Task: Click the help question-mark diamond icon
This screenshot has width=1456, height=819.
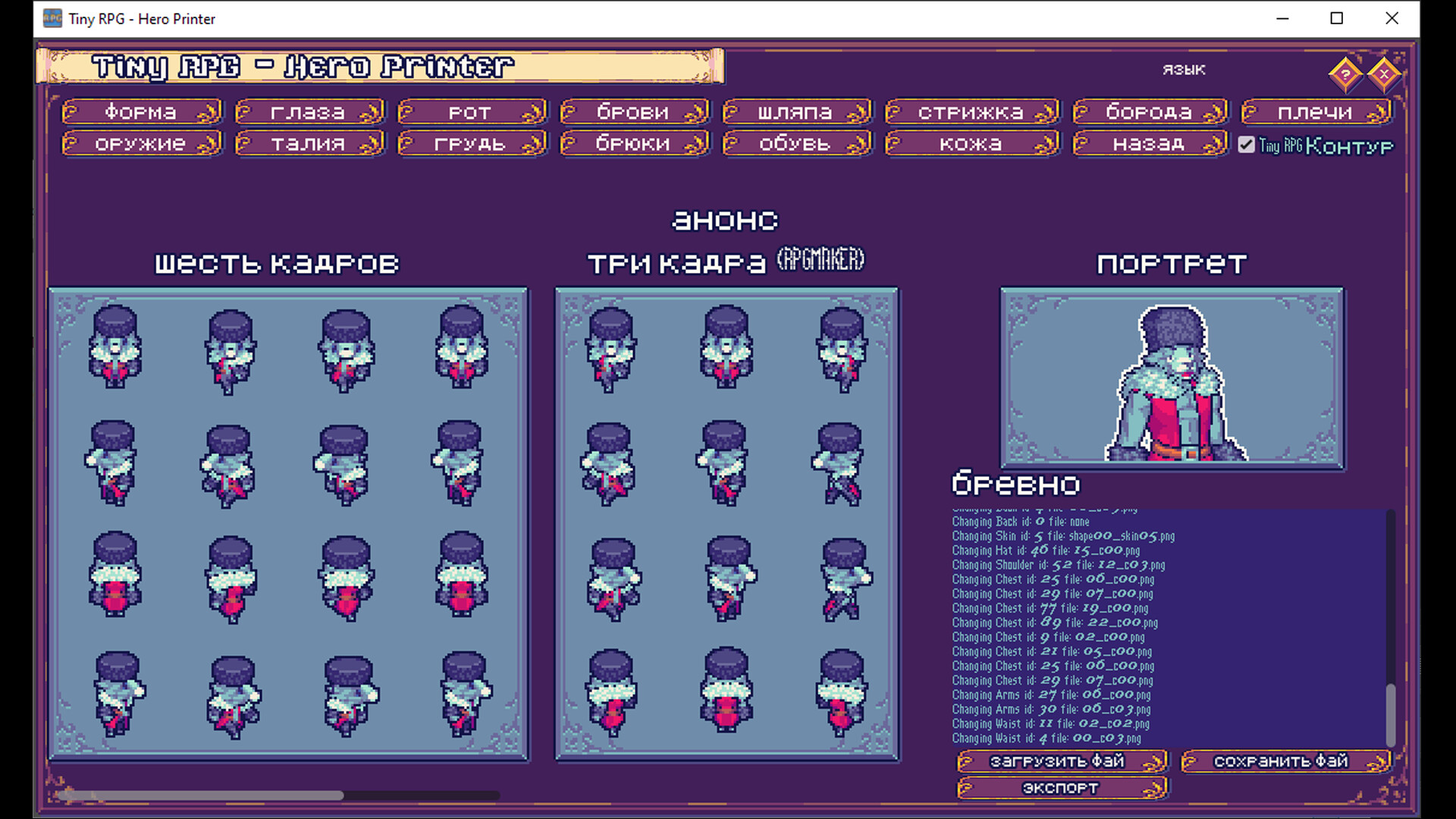Action: tap(1345, 74)
